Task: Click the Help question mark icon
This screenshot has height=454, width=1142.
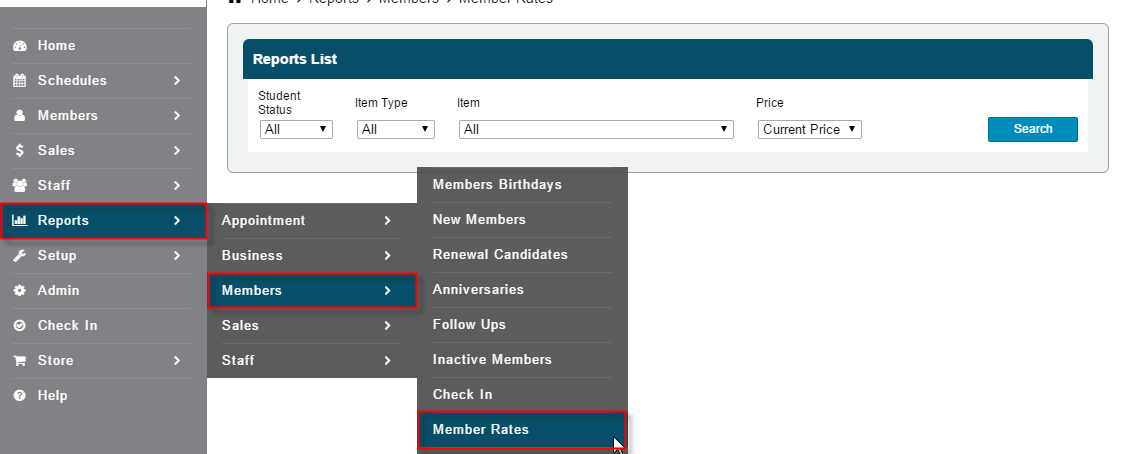Action: pos(19,396)
